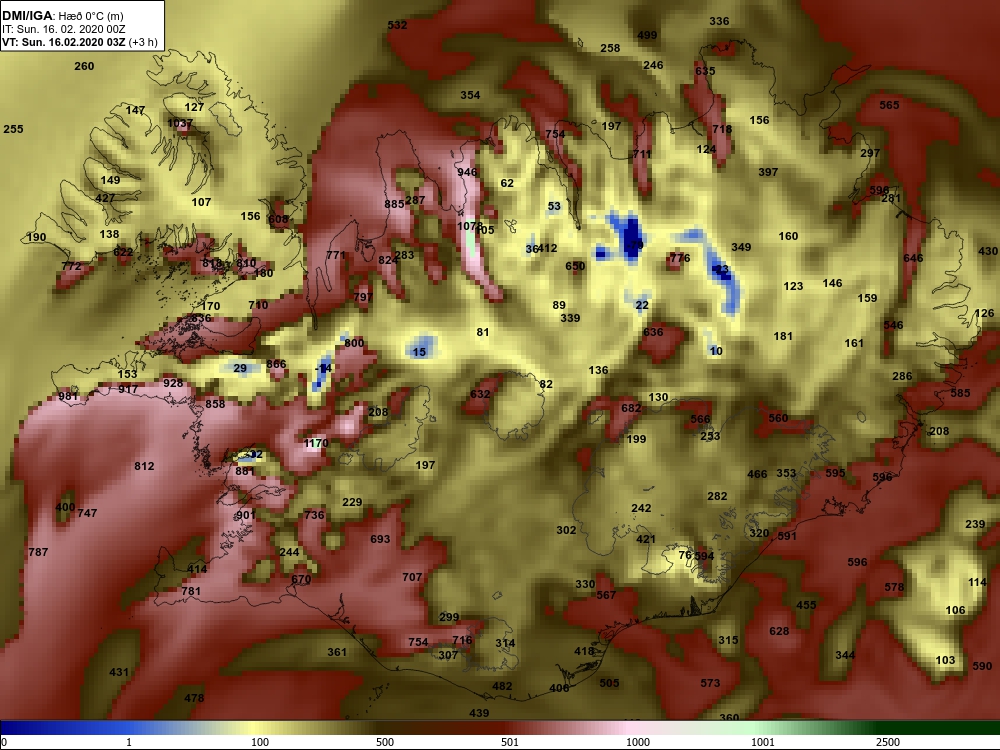
Task: Select the value '981' on the map
Action: pyautogui.click(x=68, y=396)
